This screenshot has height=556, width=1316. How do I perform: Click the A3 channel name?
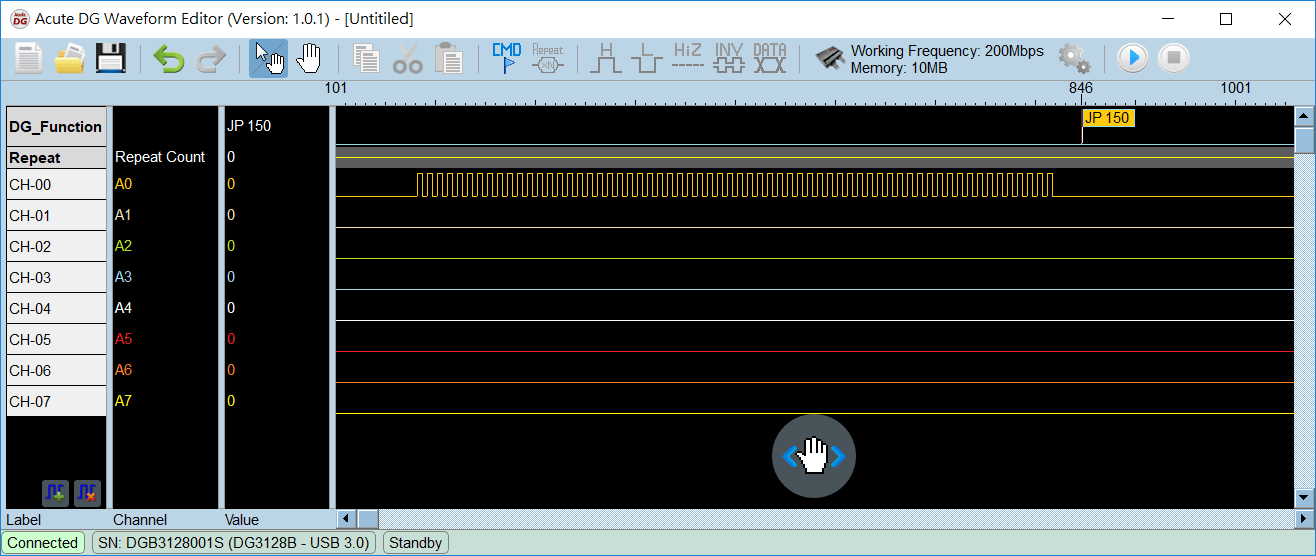pyautogui.click(x=123, y=277)
